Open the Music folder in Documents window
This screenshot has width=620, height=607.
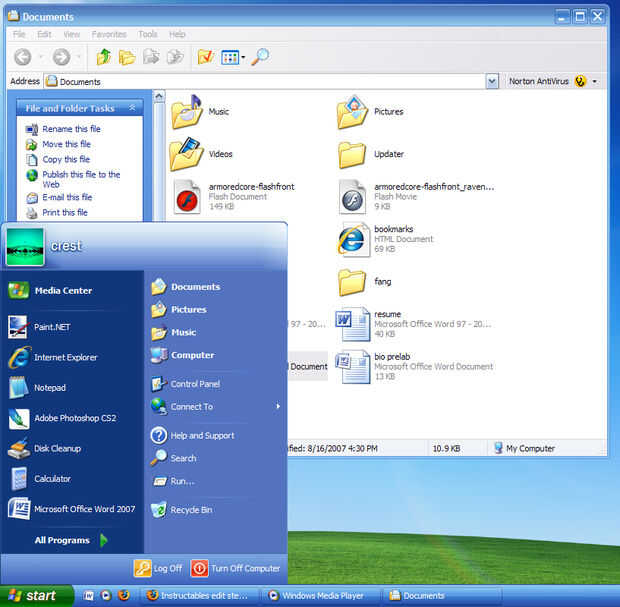pyautogui.click(x=200, y=112)
